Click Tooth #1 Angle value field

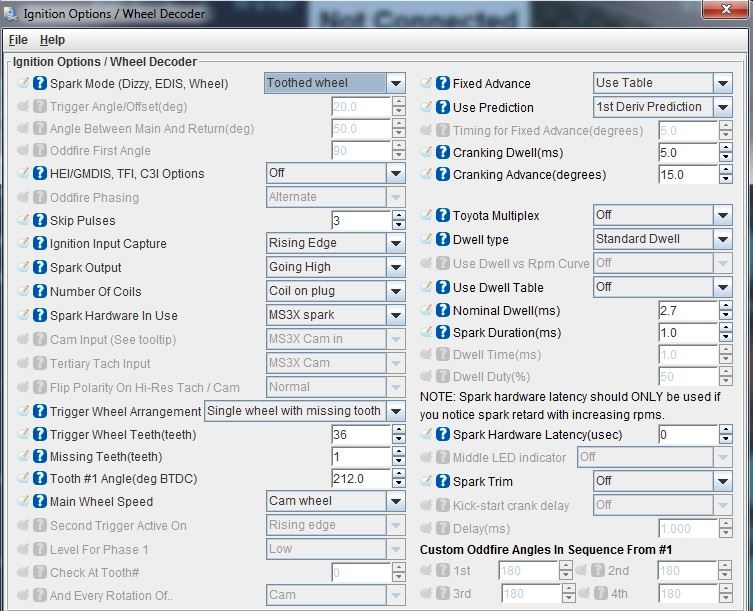[361, 478]
